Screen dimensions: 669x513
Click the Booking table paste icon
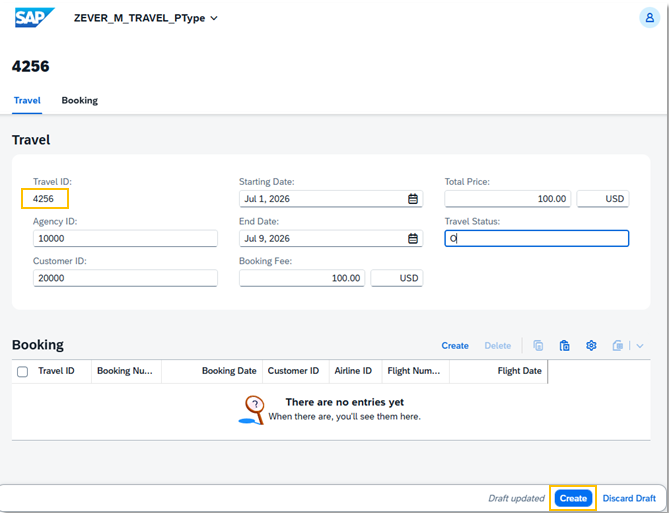pos(564,345)
